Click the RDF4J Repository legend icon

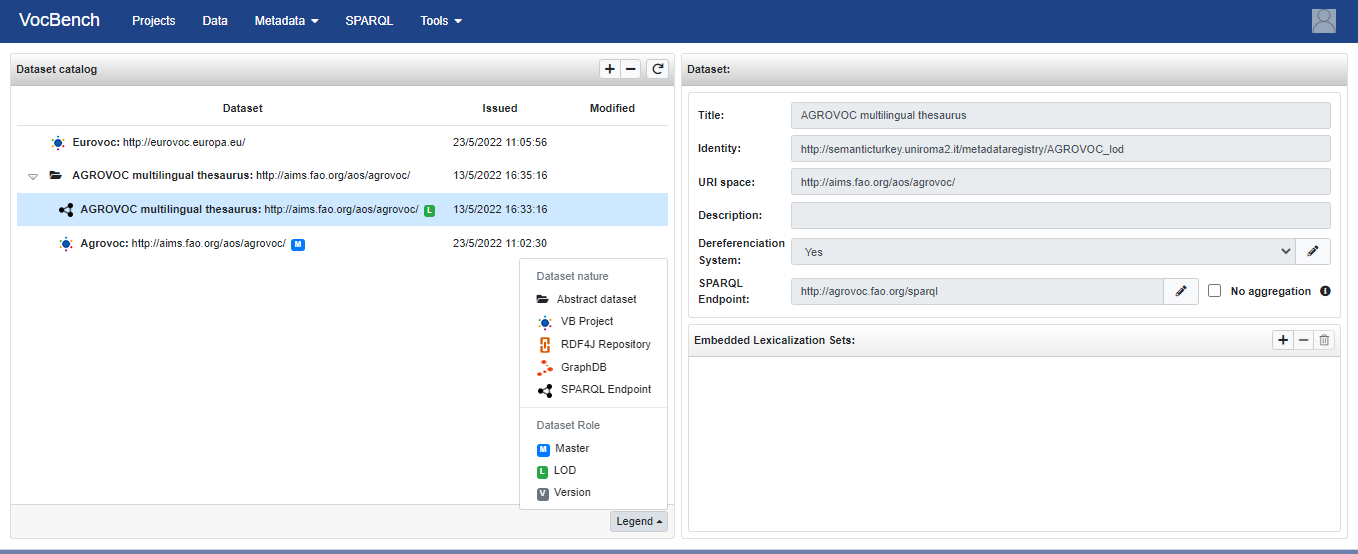tap(545, 344)
